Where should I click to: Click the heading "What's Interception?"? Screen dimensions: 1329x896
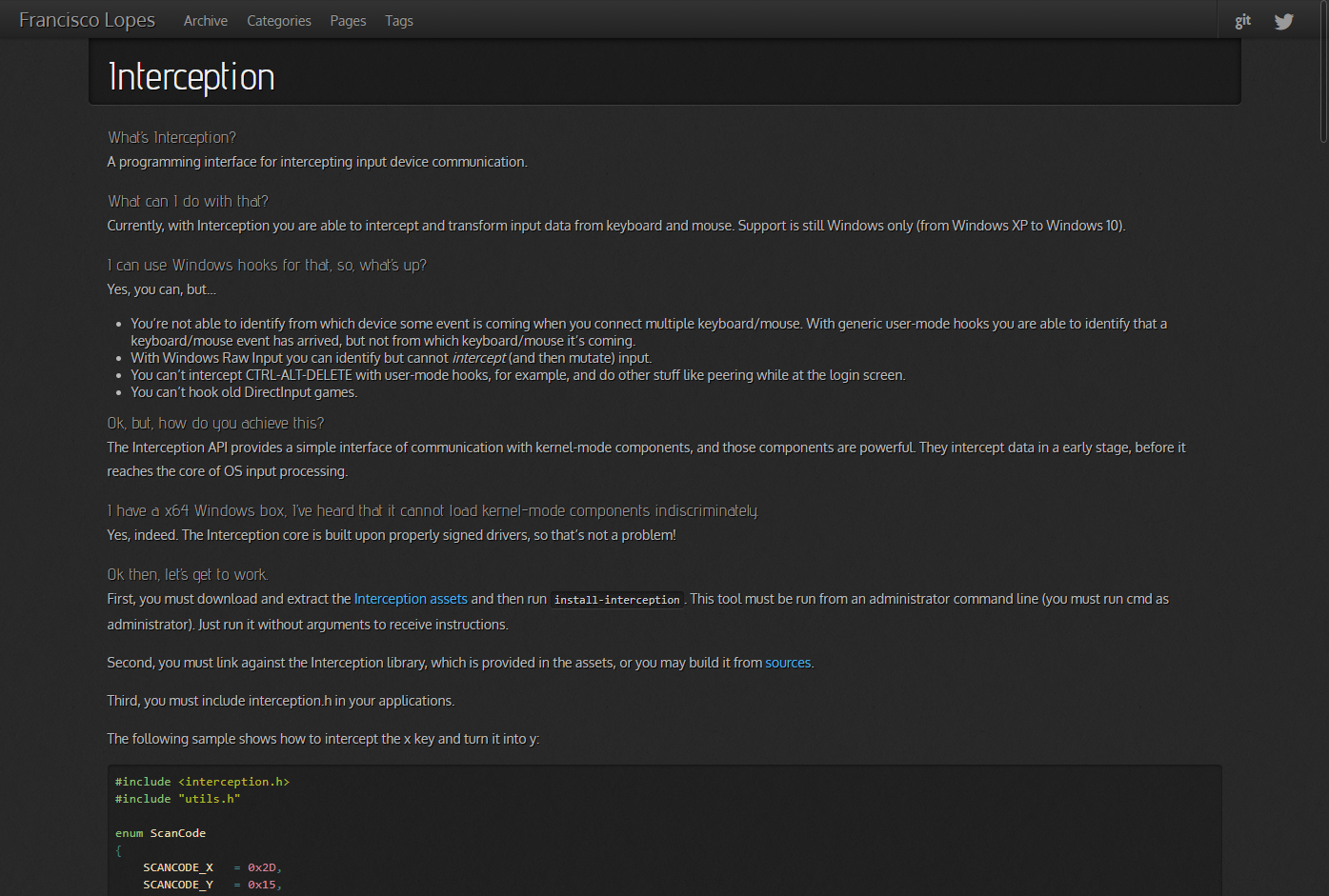click(x=171, y=138)
